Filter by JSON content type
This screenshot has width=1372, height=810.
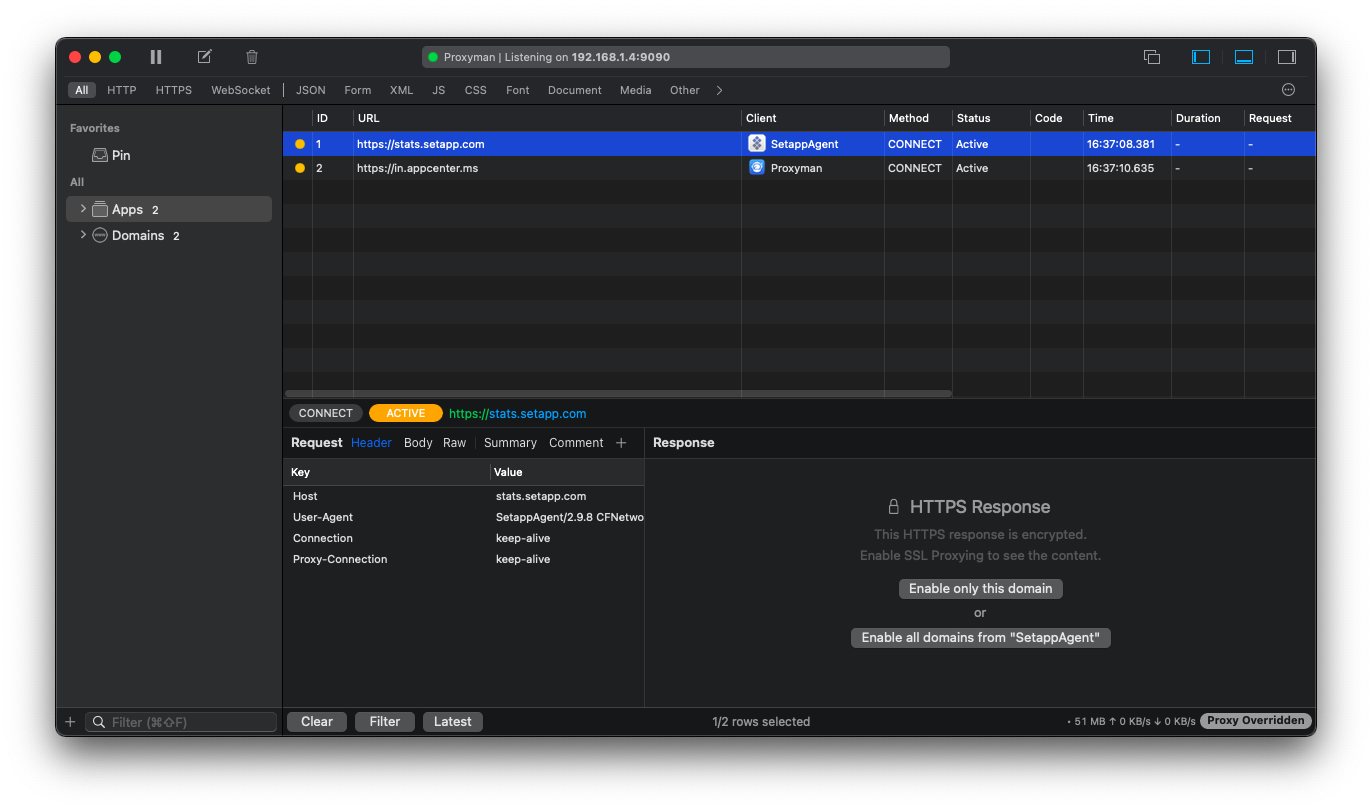(x=311, y=90)
